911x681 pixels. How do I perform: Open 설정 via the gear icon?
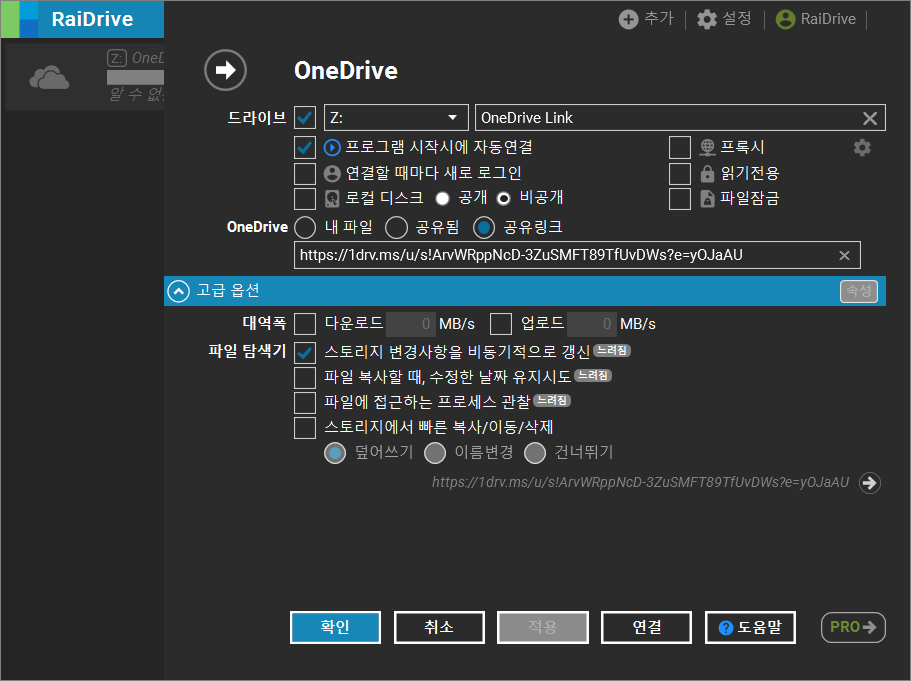[x=706, y=19]
